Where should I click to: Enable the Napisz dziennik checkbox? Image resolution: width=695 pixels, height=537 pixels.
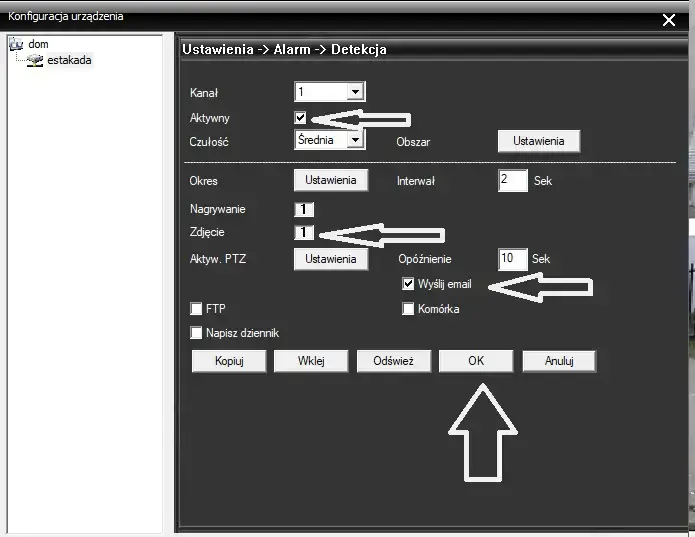(x=196, y=333)
